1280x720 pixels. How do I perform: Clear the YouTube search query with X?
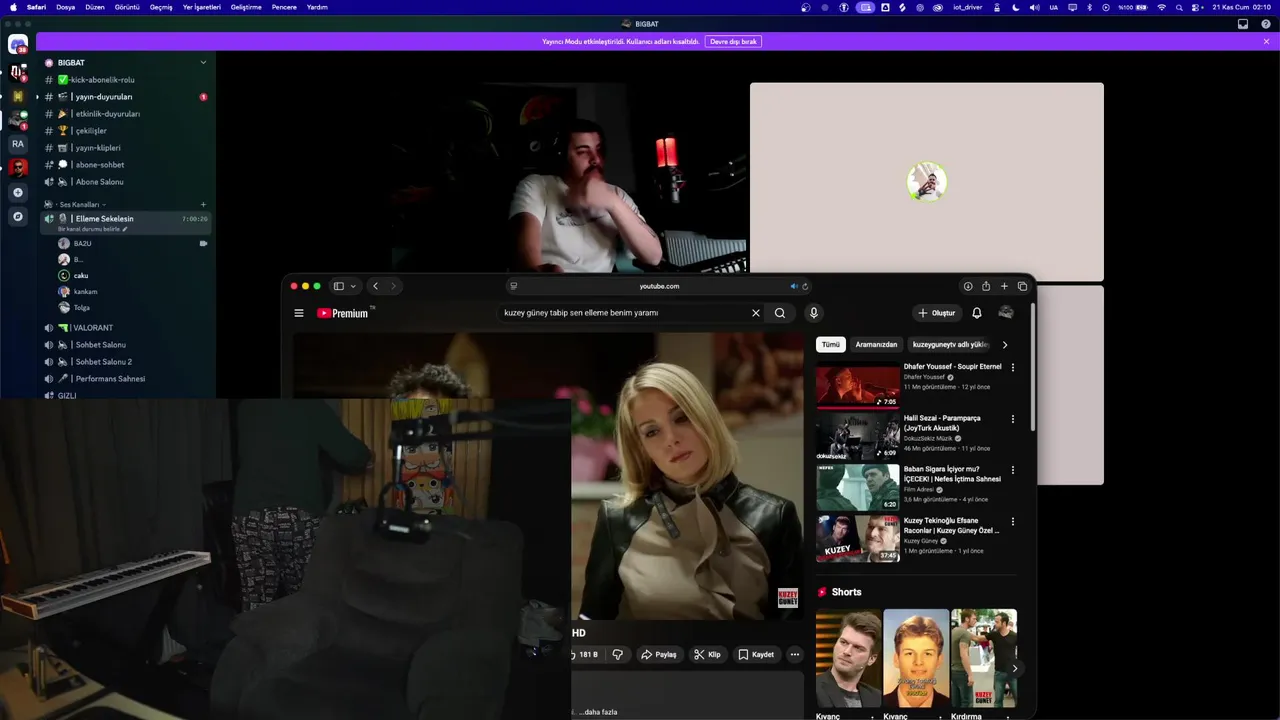coord(756,313)
